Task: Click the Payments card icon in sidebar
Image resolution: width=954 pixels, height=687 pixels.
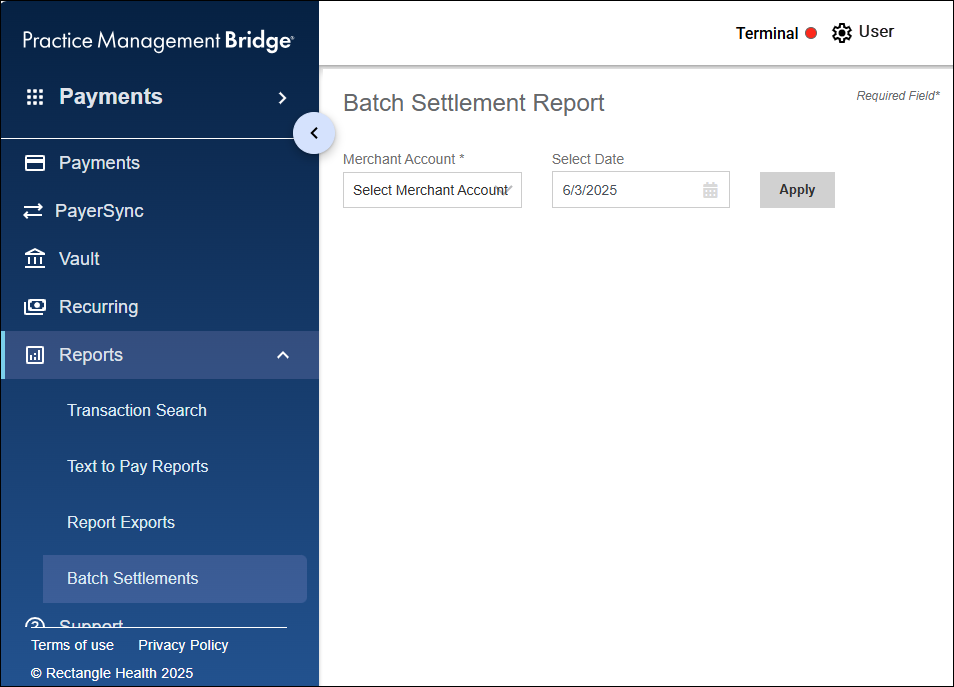Action: click(33, 162)
